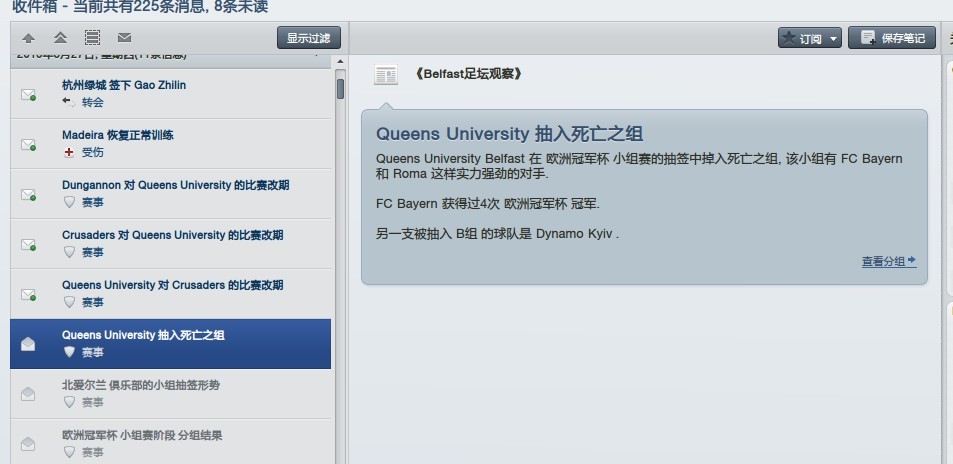Screen dimensions: 953x464
Task: Click the select-all dashed square icon
Action: [92, 38]
